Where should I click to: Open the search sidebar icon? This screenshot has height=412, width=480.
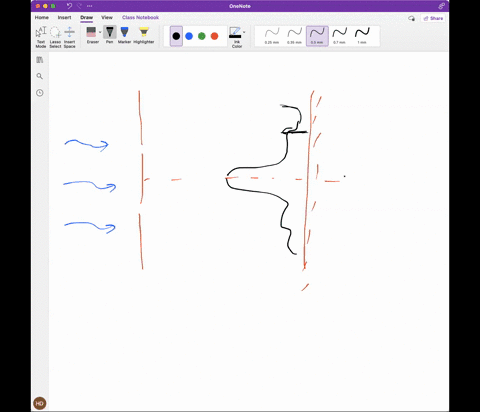coord(40,76)
